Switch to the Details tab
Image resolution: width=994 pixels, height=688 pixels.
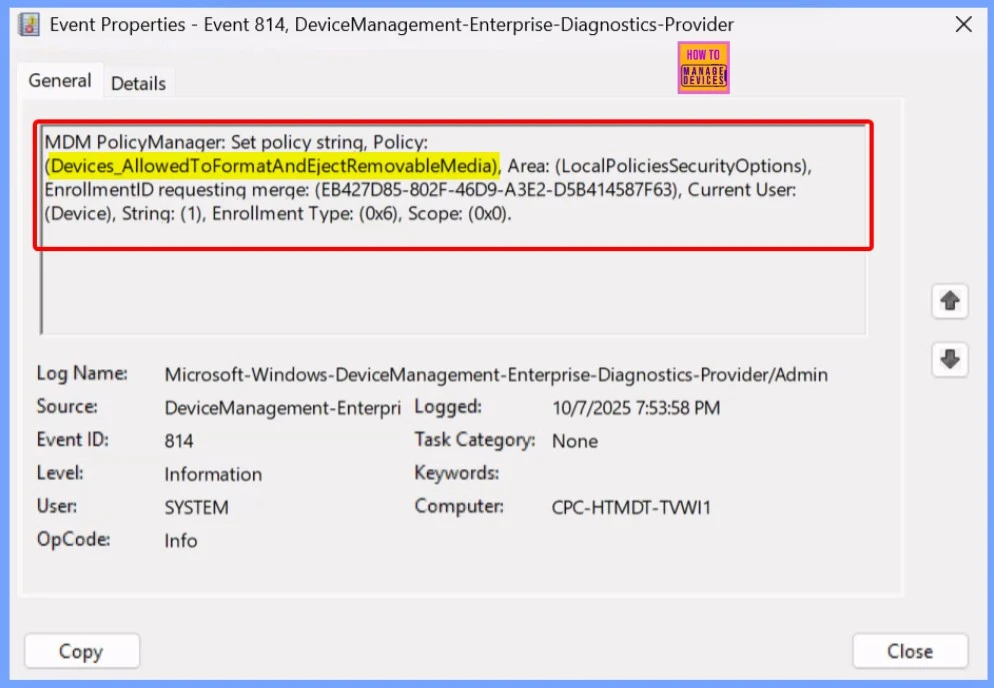tap(138, 83)
